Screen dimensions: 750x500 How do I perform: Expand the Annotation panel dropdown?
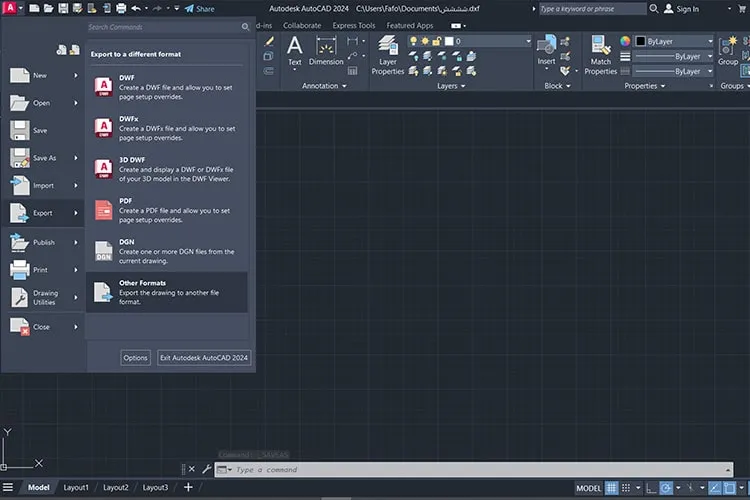point(324,86)
